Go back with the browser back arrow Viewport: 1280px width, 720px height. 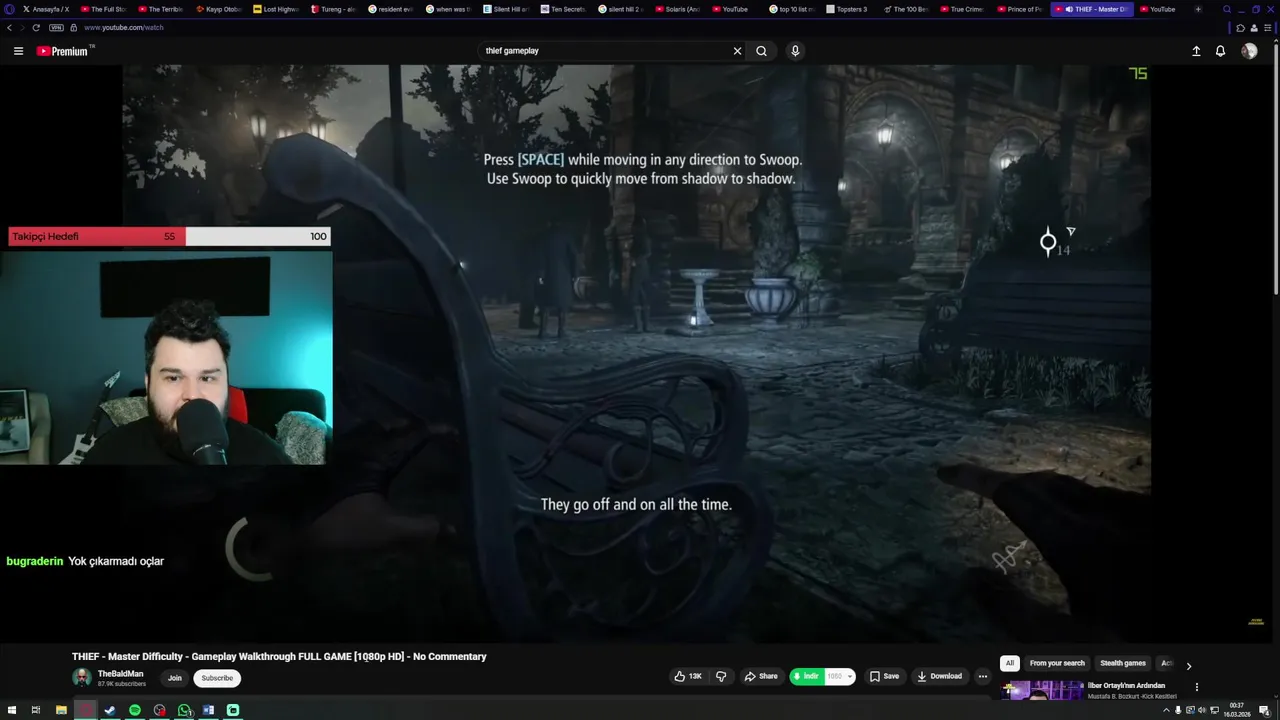(x=9, y=28)
